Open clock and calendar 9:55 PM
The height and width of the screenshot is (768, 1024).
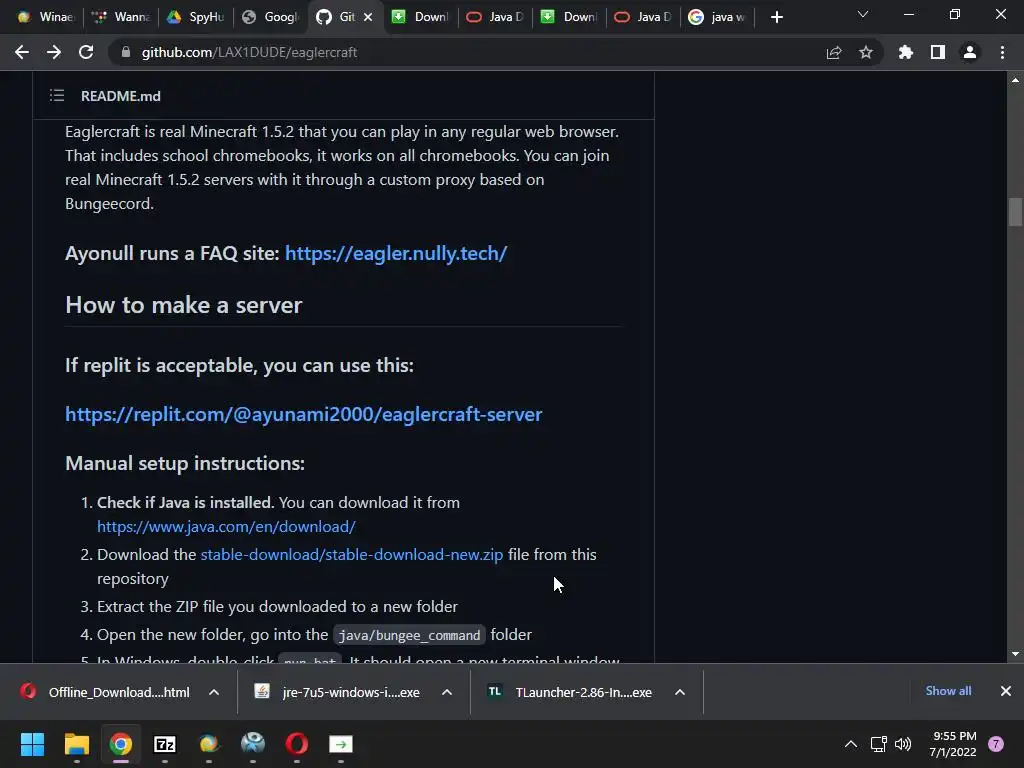pos(953,744)
